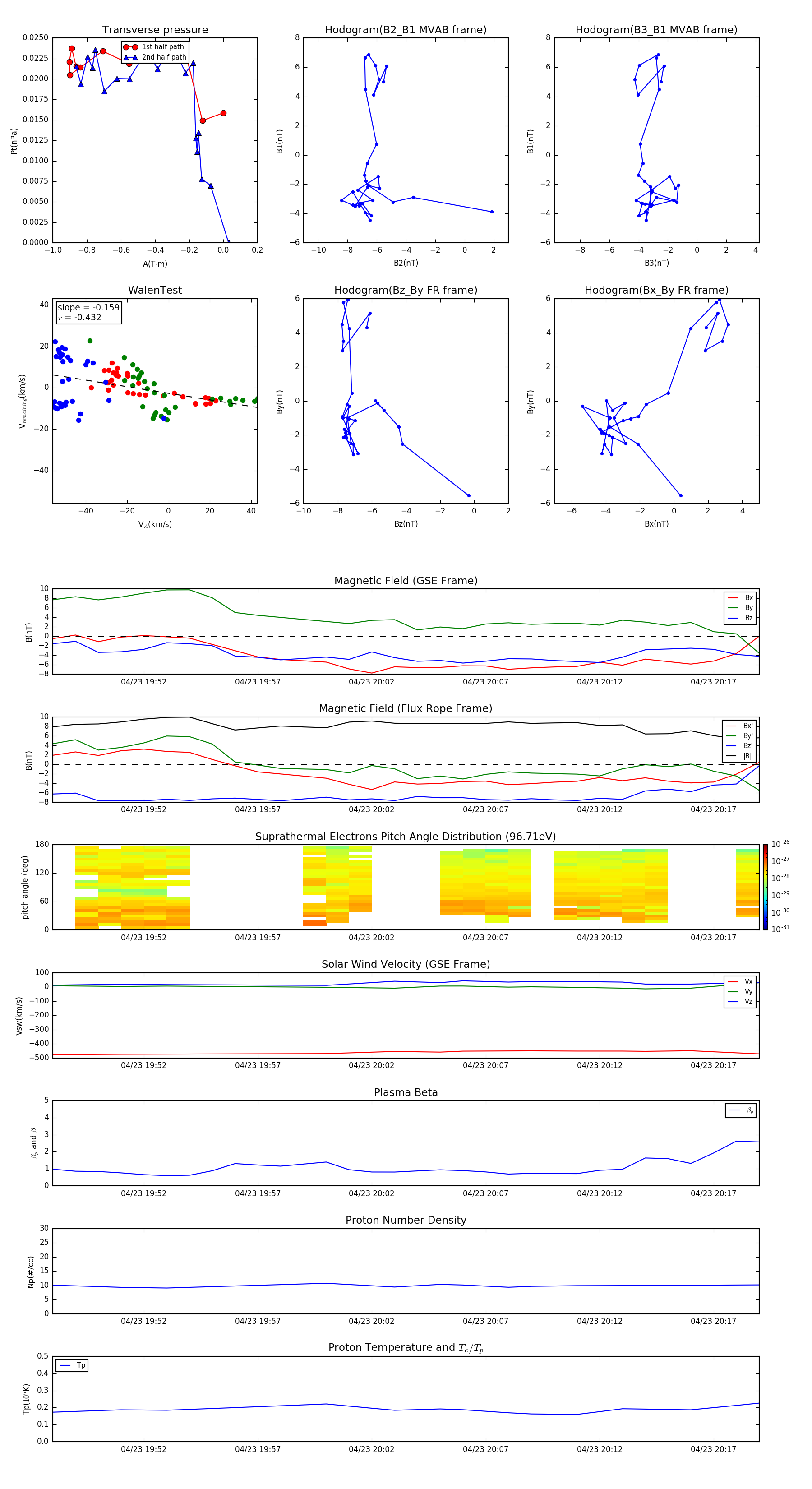The height and width of the screenshot is (1489, 812).
Task: Click the "Vsw(km/s)" y-axis label
Action: 19,1016
